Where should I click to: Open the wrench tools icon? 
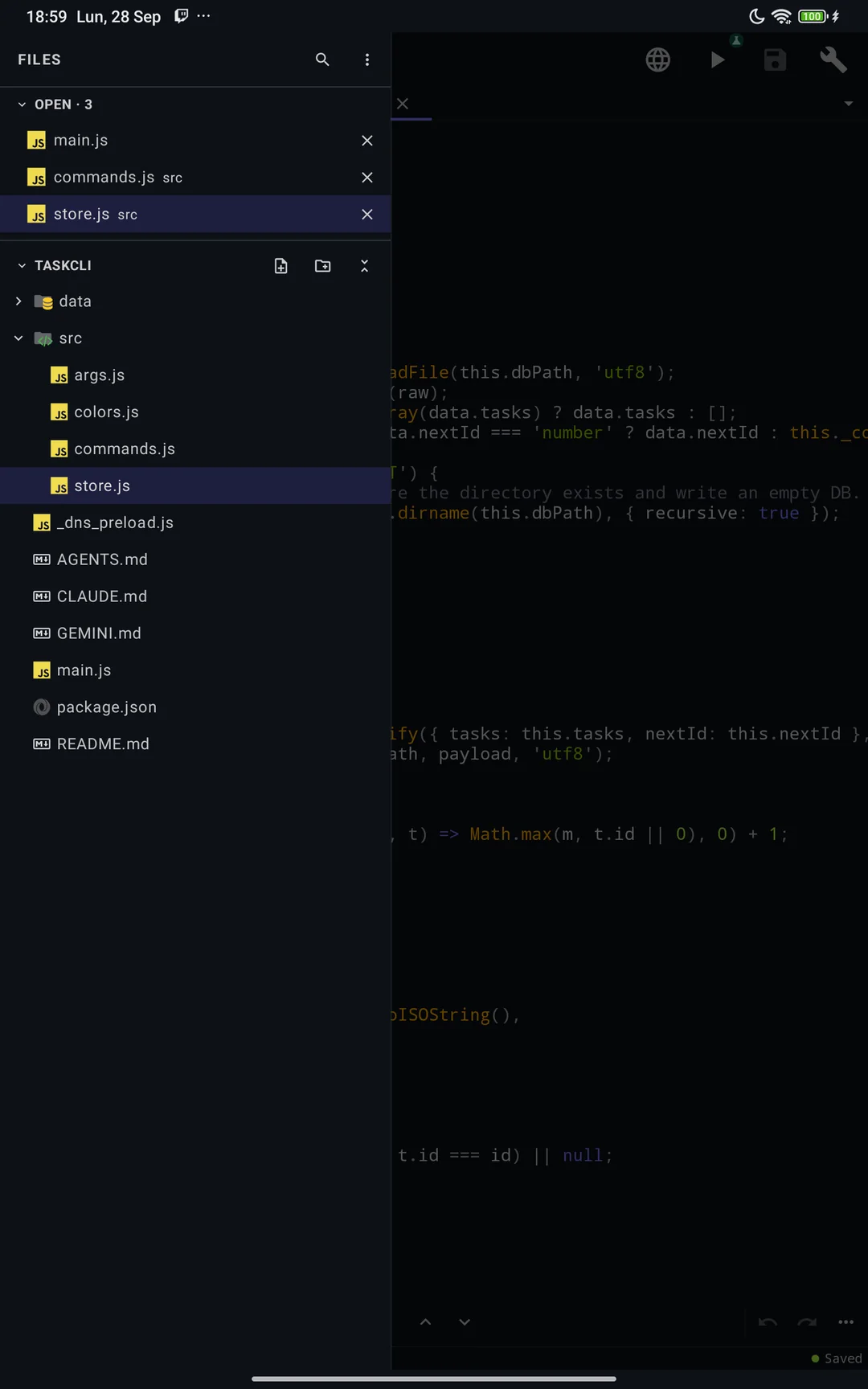point(833,59)
